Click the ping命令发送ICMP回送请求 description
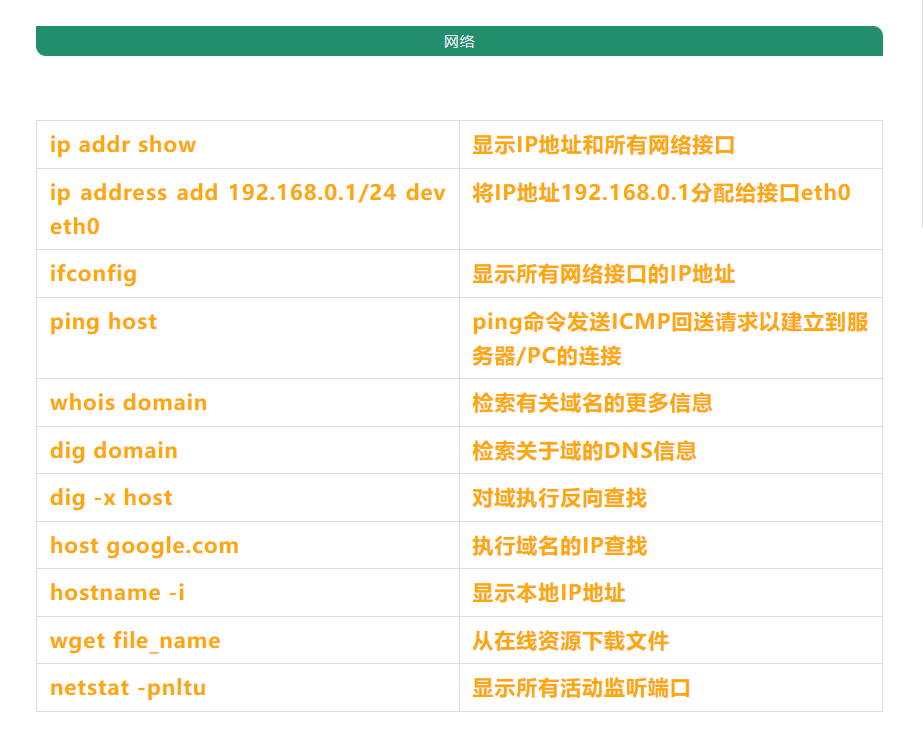This screenshot has height=736, width=923. (669, 323)
